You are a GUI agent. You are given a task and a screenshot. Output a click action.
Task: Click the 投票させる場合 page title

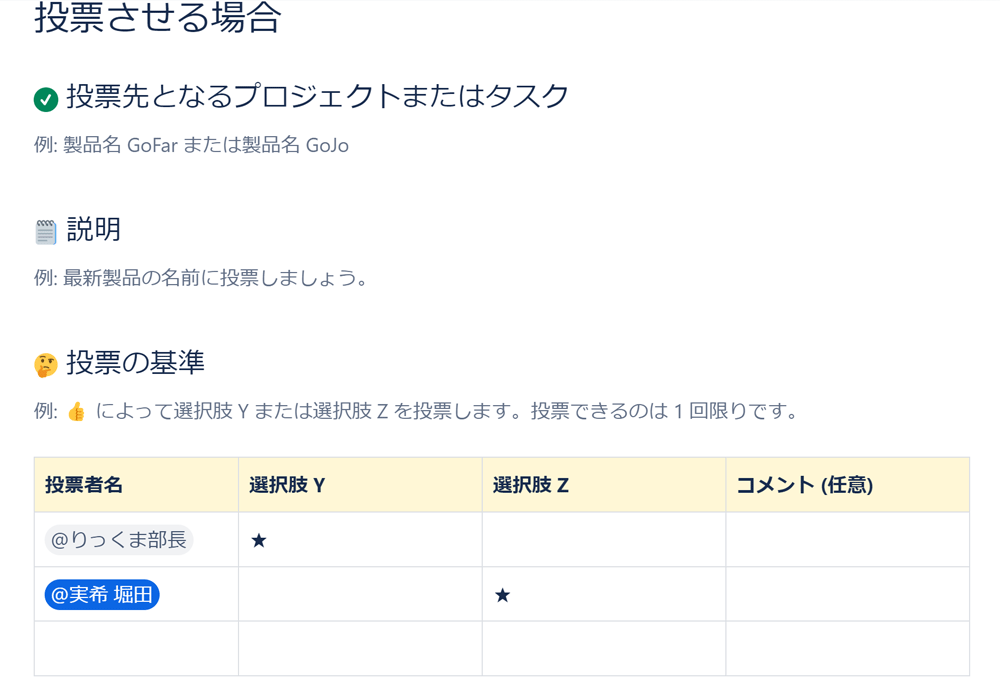(x=158, y=18)
